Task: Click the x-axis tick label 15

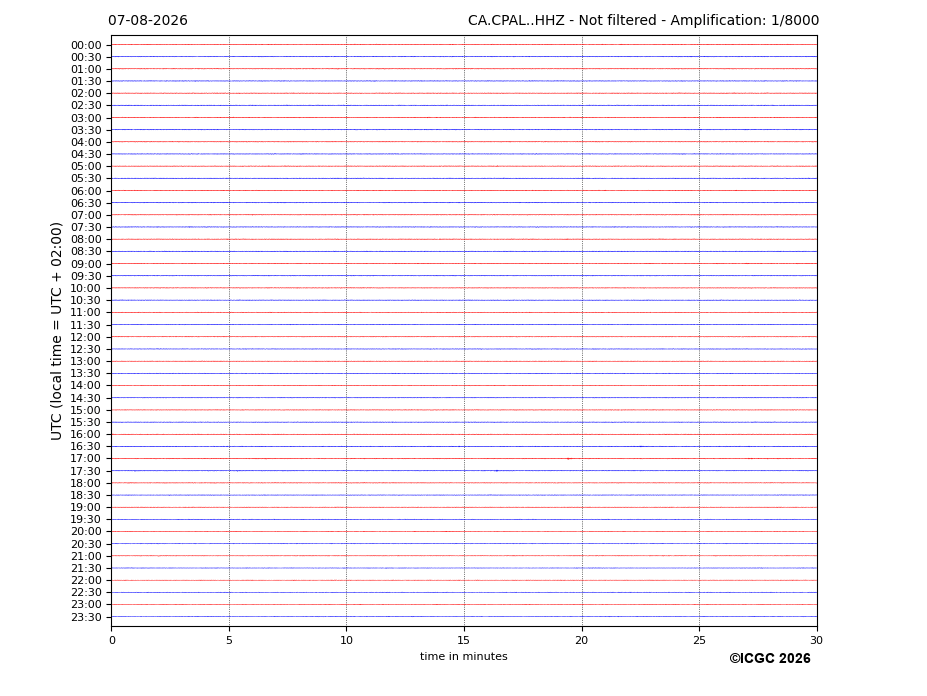Action: [x=464, y=640]
